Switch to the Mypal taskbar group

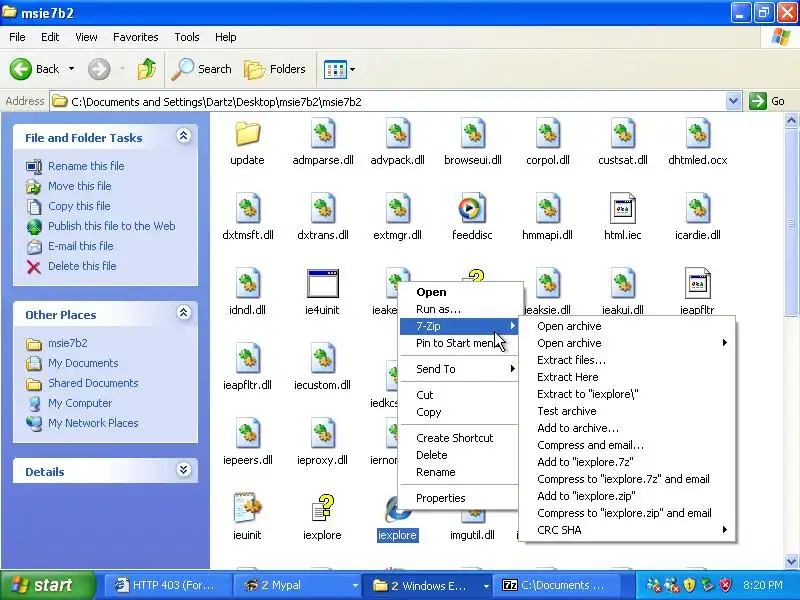[296, 585]
